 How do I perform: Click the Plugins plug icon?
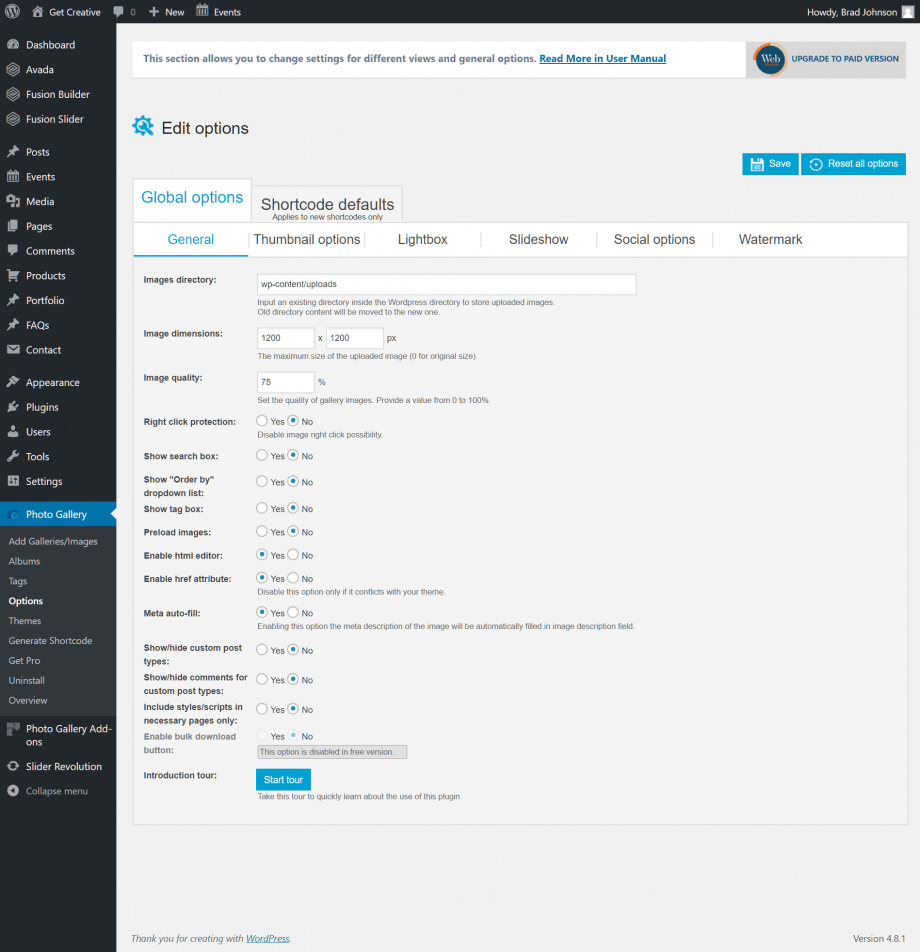(13, 407)
